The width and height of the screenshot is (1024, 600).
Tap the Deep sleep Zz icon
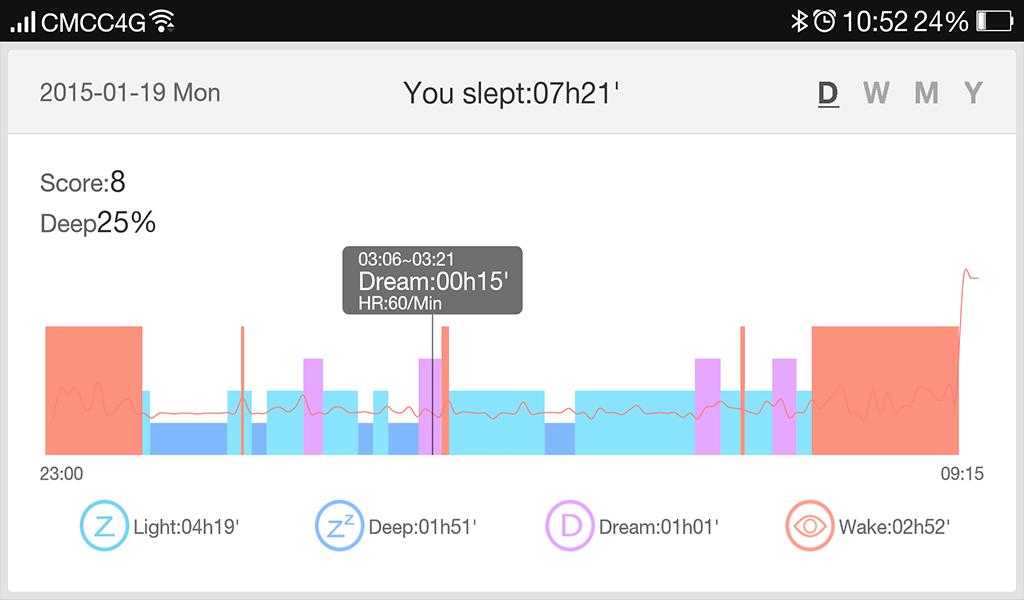point(340,526)
